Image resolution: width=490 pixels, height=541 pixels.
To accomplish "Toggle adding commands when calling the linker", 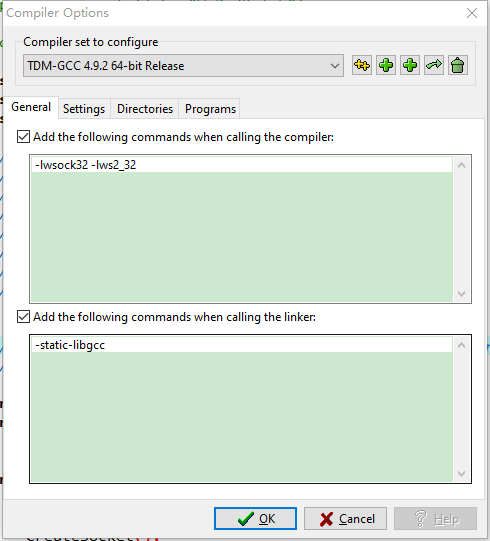I will pos(23,316).
